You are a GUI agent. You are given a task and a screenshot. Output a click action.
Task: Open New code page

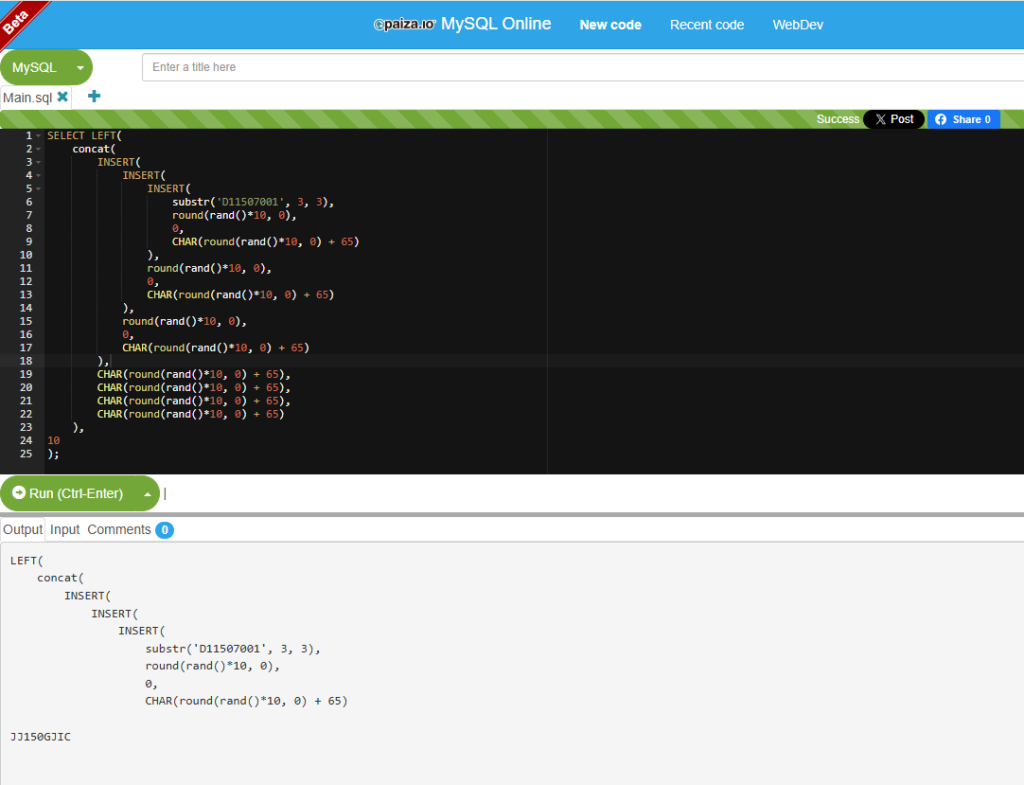click(610, 25)
